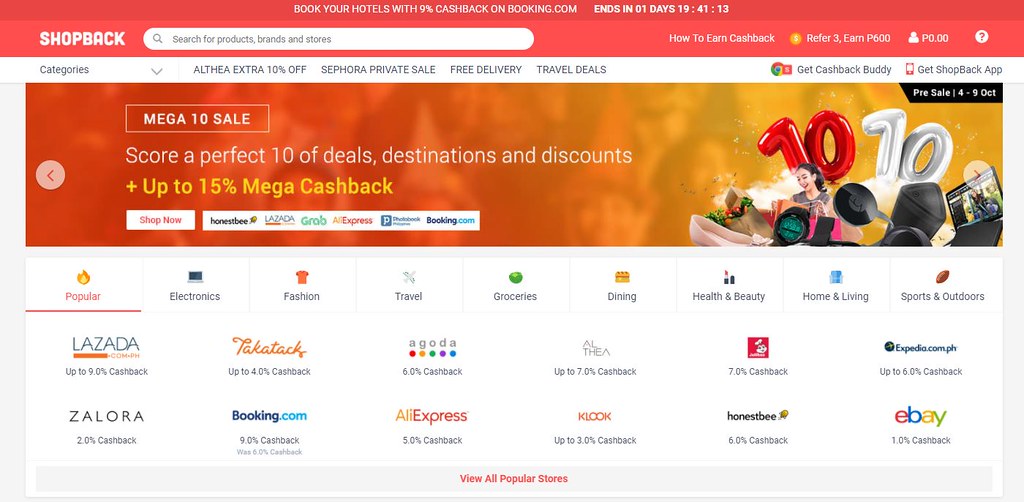Click the search magnifier icon
Screen dimensions: 1024x502
(157, 39)
